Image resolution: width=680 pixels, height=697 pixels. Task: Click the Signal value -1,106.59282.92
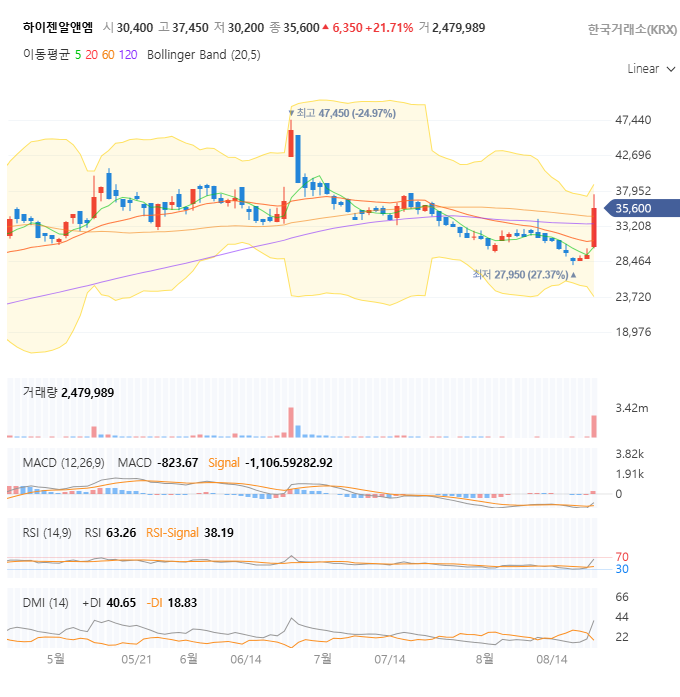289,463
